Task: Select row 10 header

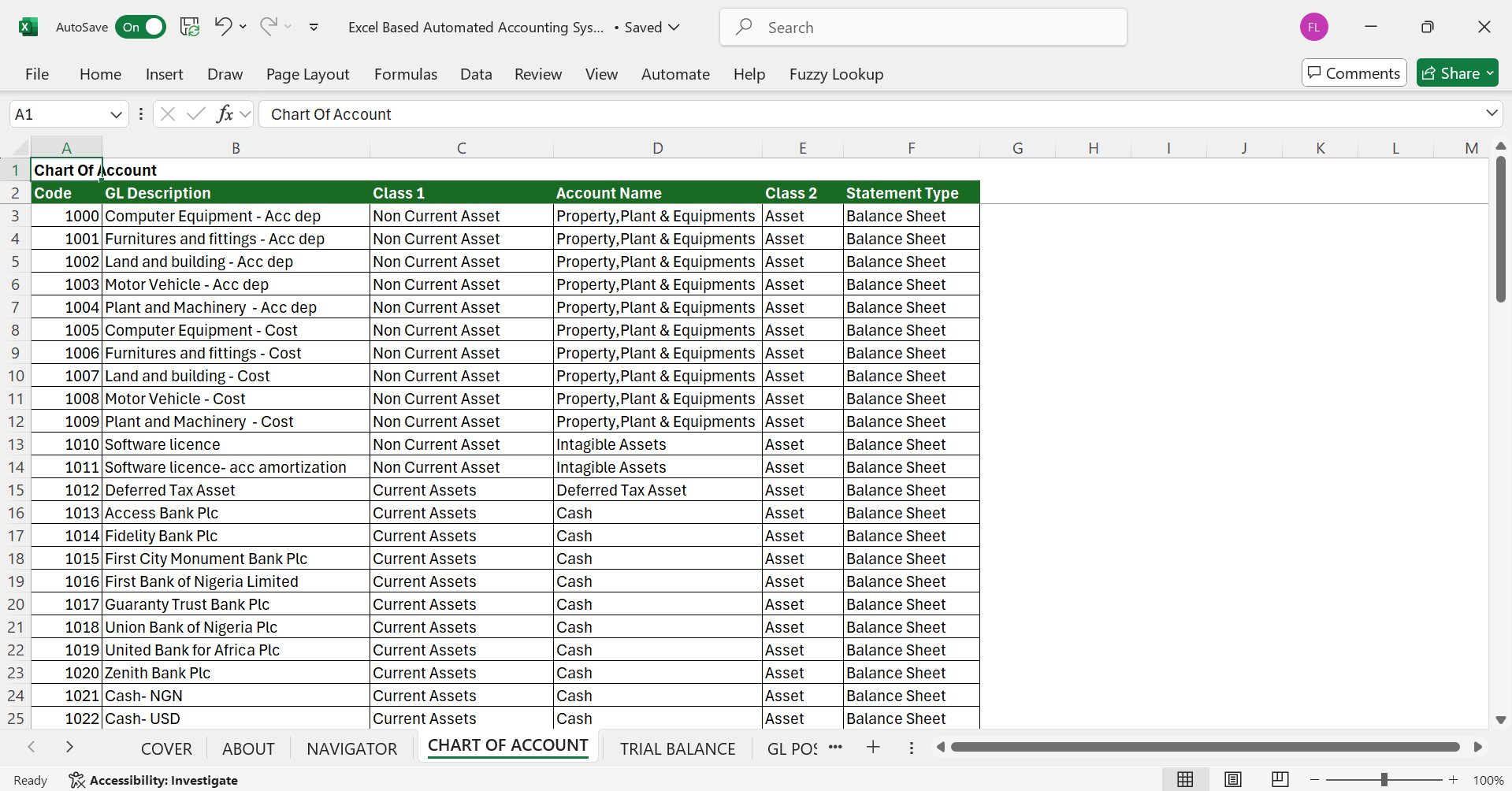Action: click(x=16, y=376)
